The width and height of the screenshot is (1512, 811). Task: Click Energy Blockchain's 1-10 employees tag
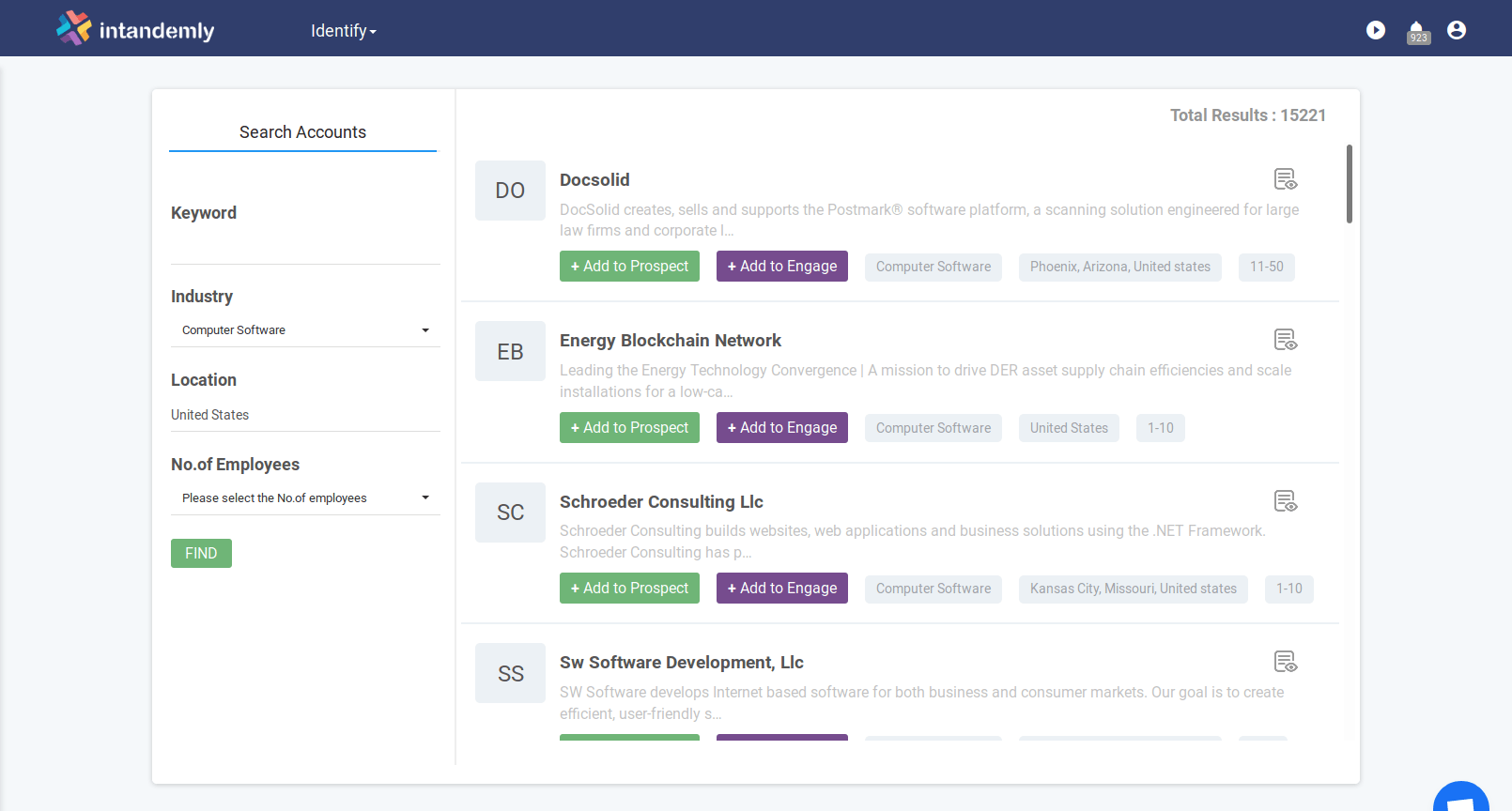coord(1161,428)
